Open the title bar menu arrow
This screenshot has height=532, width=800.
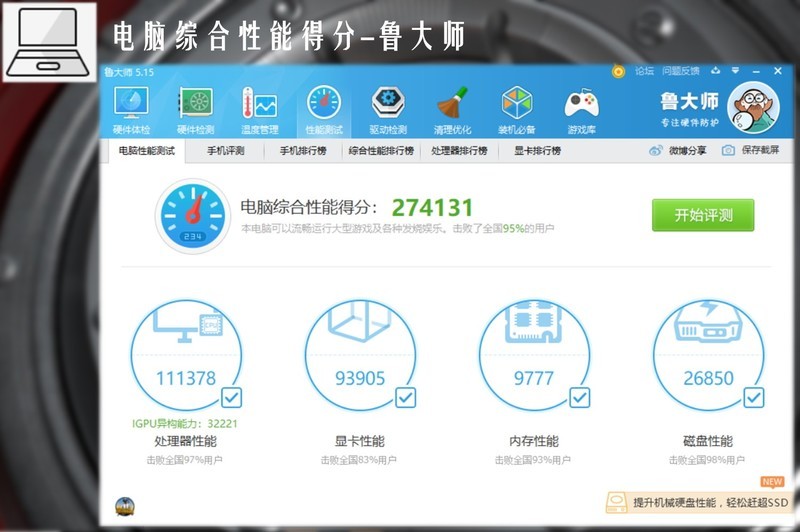point(735,70)
